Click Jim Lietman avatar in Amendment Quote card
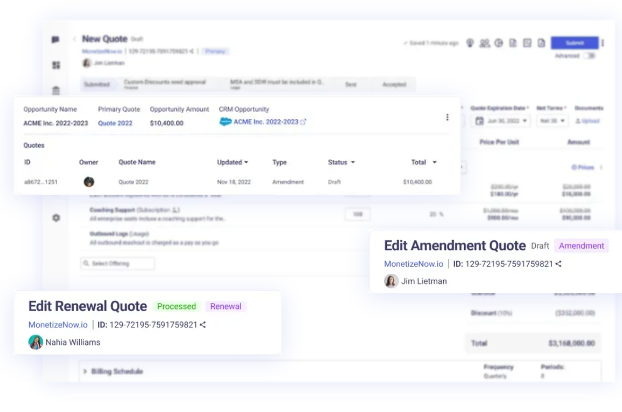622x412 pixels. pos(391,281)
